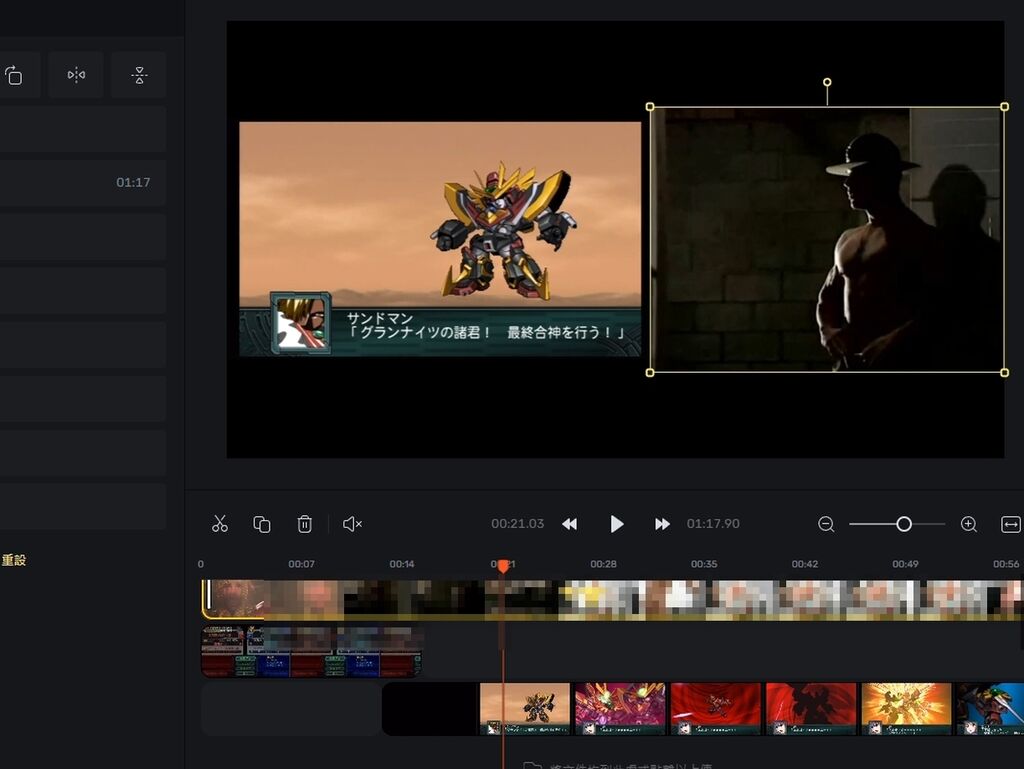Delete the selected clip with trash icon
Image resolution: width=1024 pixels, height=769 pixels.
[x=304, y=524]
